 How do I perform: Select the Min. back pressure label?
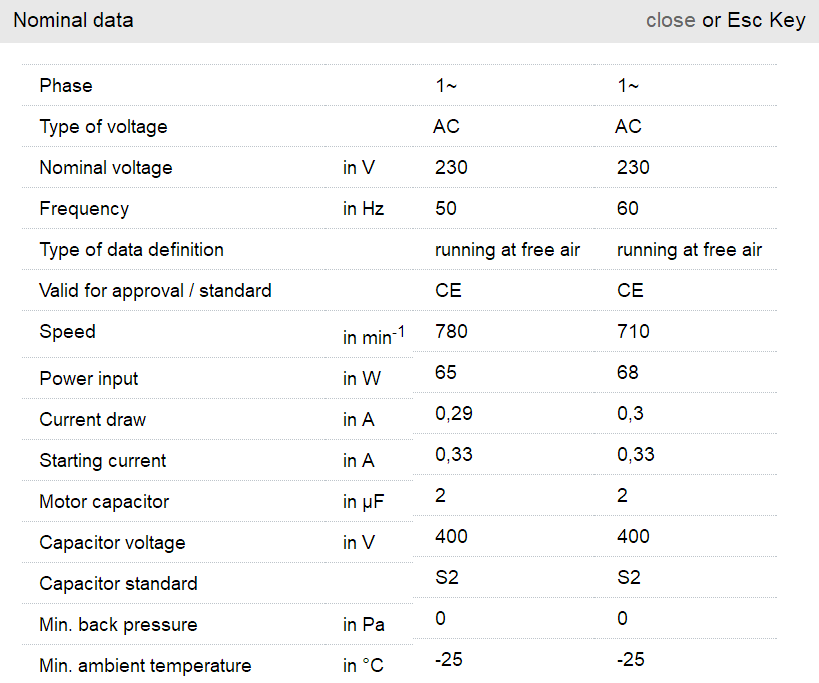[x=118, y=625]
